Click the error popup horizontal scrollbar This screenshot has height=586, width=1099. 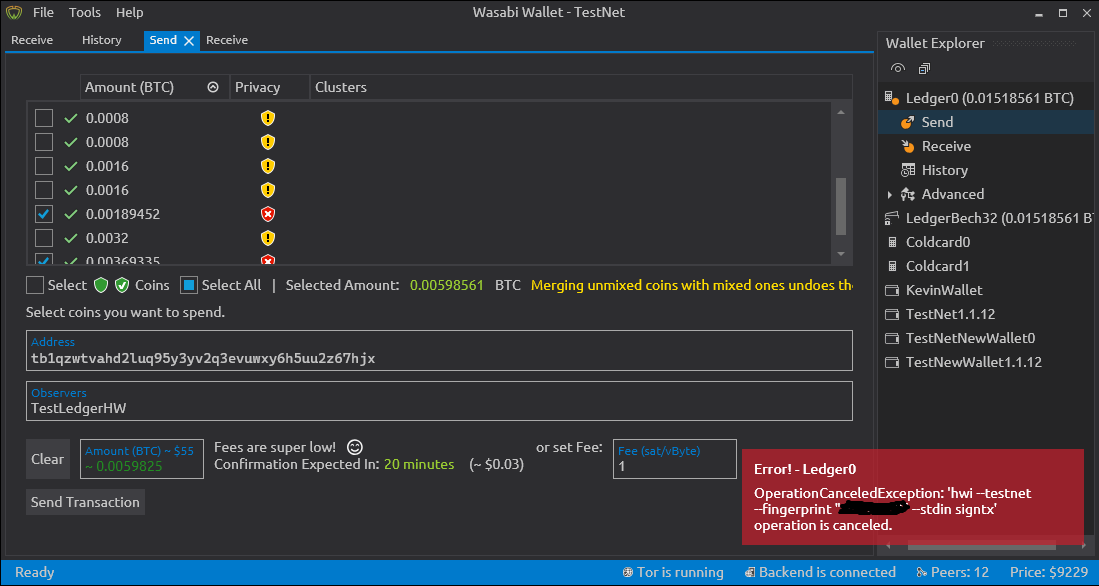(981, 545)
